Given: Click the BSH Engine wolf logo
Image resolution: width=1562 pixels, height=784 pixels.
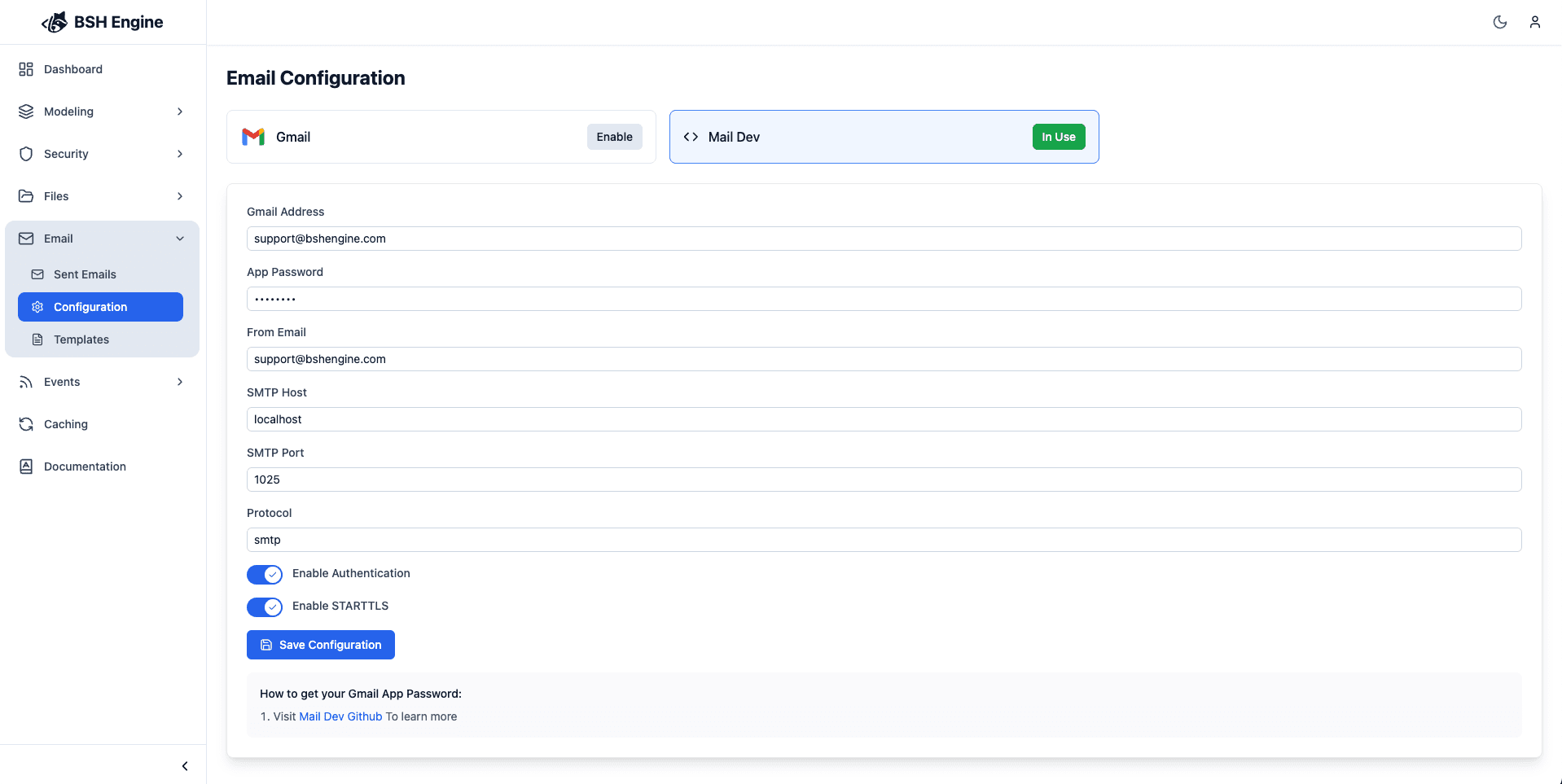Looking at the screenshot, I should pos(53,22).
